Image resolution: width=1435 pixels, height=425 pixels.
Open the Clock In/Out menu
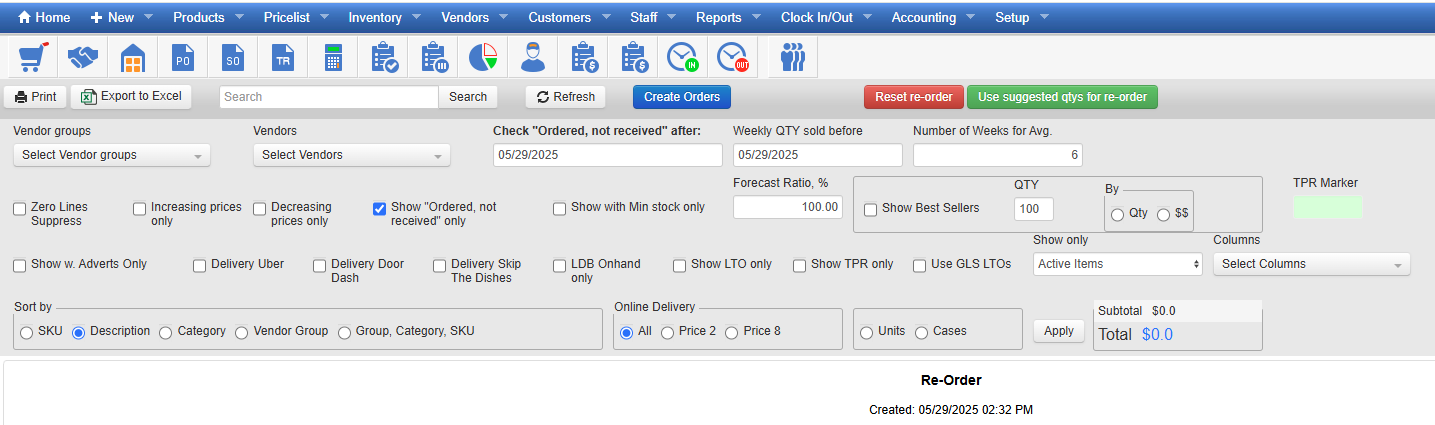coord(826,17)
